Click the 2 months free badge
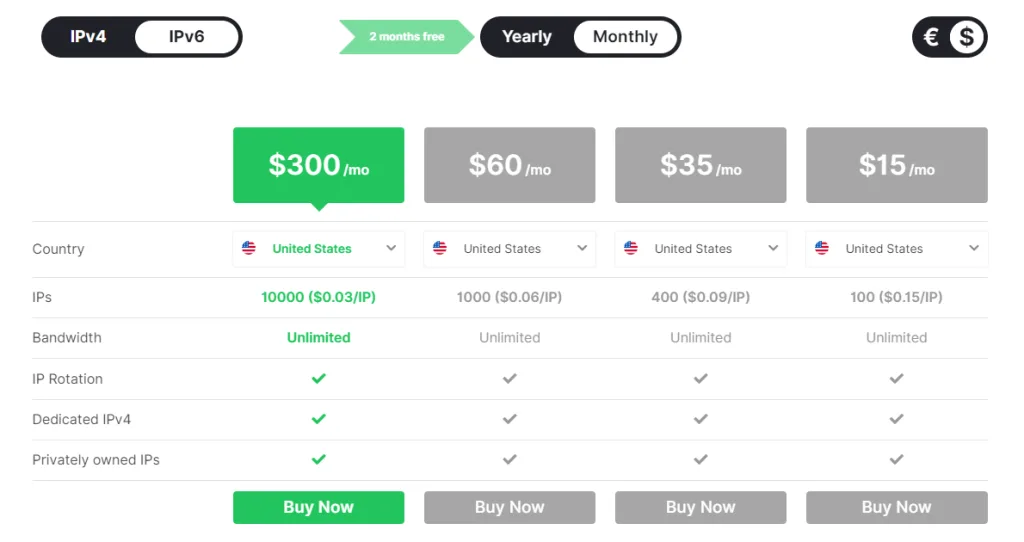Screen dimensions: 1024x542 [x=406, y=37]
